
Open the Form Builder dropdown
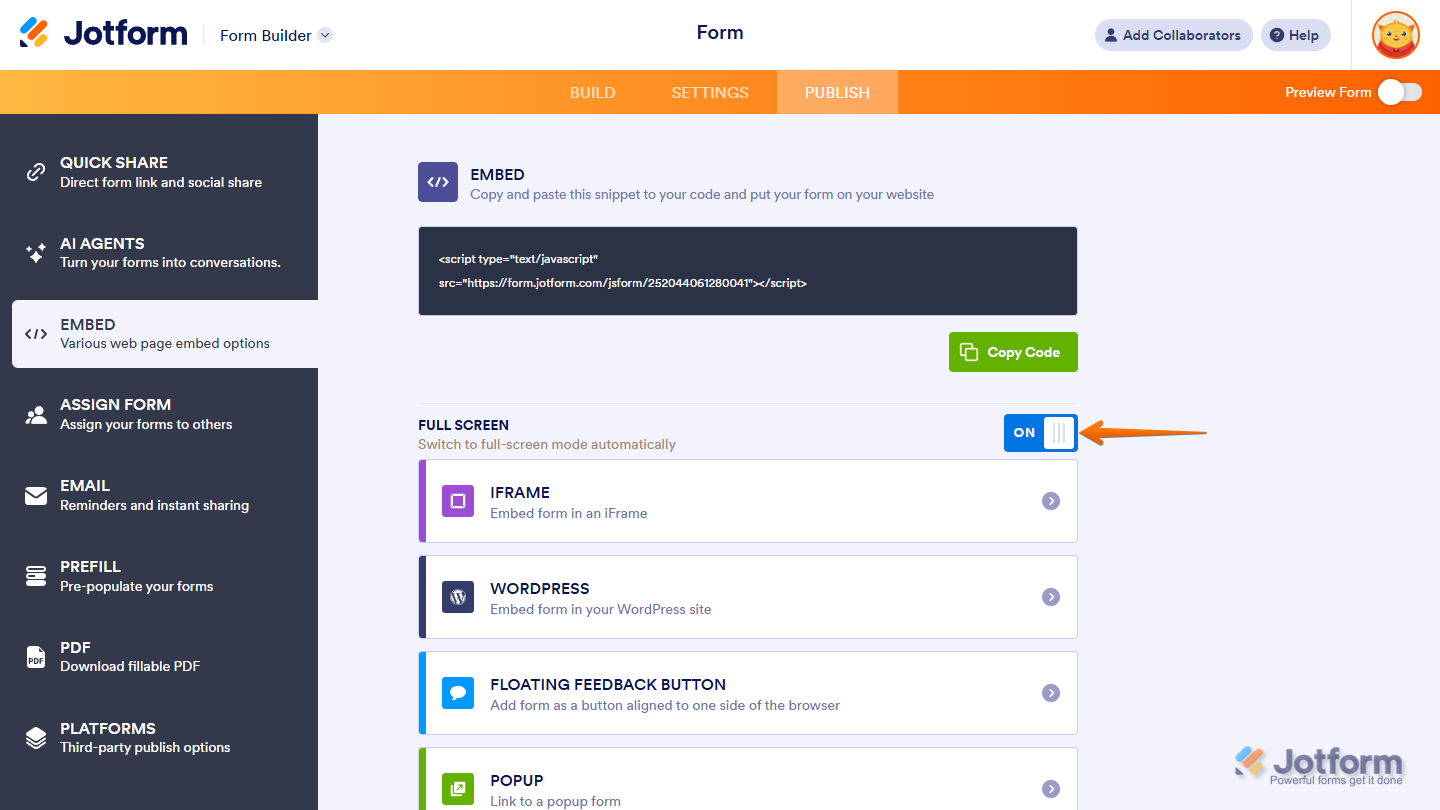[x=276, y=35]
